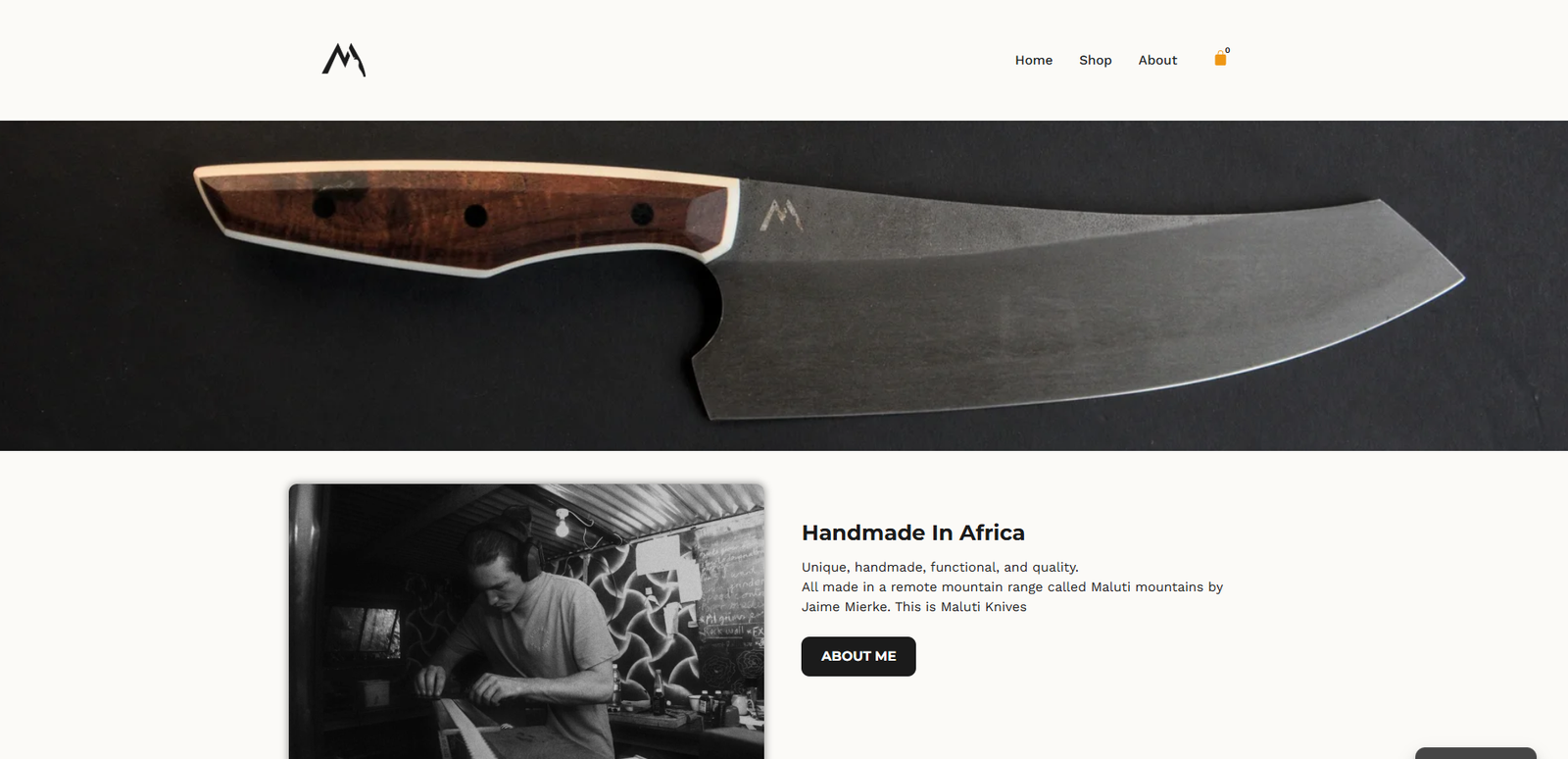Click the cart item count badge

pos(1228,50)
